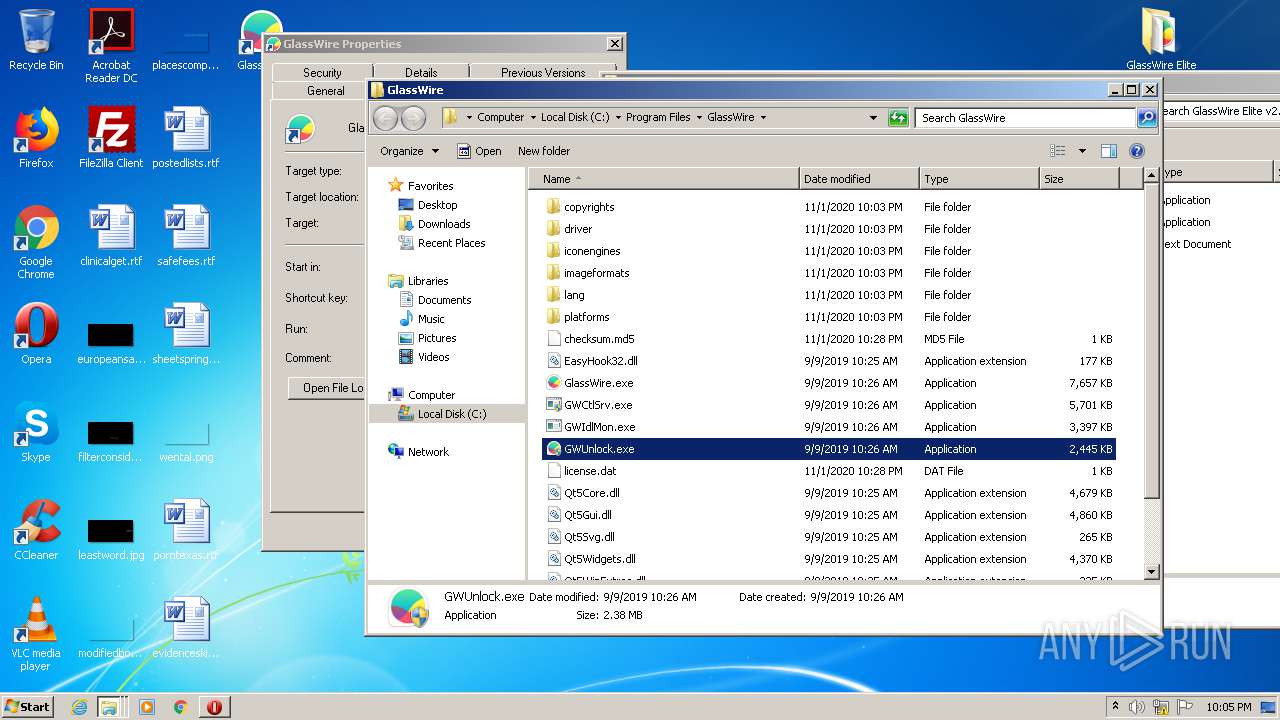Click the search magnifier icon
This screenshot has height=720, width=1280.
[1146, 118]
